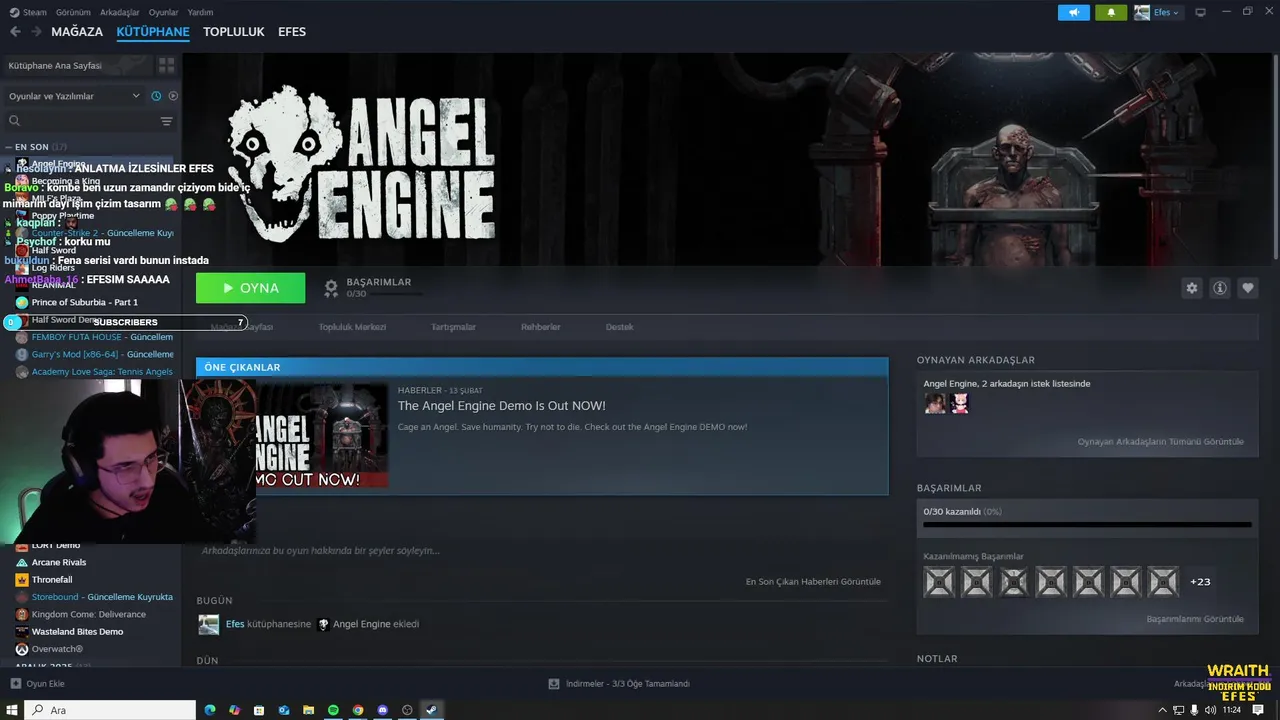
Task: Expand the Oyunlar ve Yazılımlar dropdown
Action: tap(75, 96)
